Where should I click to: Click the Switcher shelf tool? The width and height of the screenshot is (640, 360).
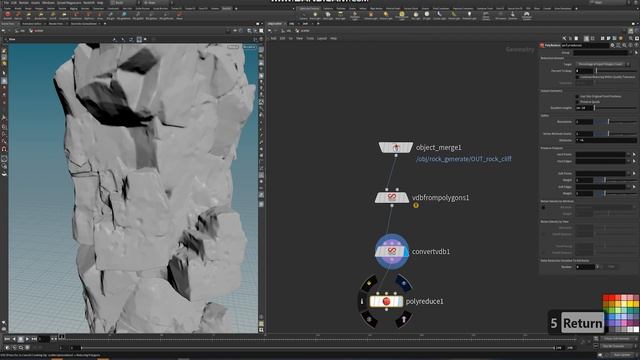tap(513, 16)
